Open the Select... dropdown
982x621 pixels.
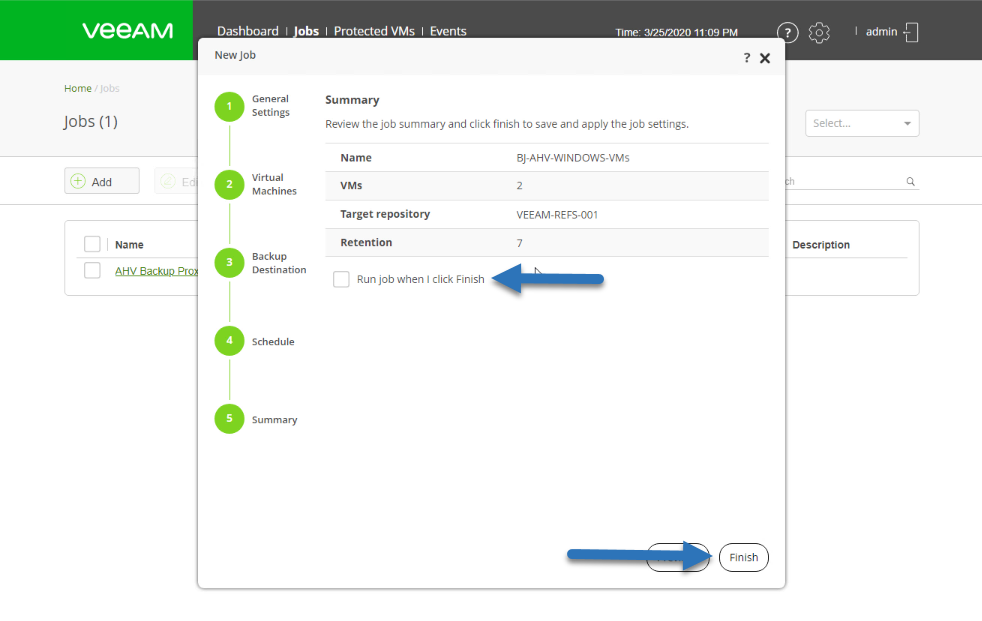pyautogui.click(x=862, y=123)
